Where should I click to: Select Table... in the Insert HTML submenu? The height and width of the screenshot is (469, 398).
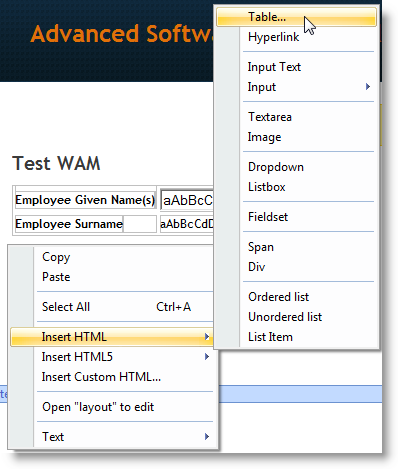coord(296,17)
